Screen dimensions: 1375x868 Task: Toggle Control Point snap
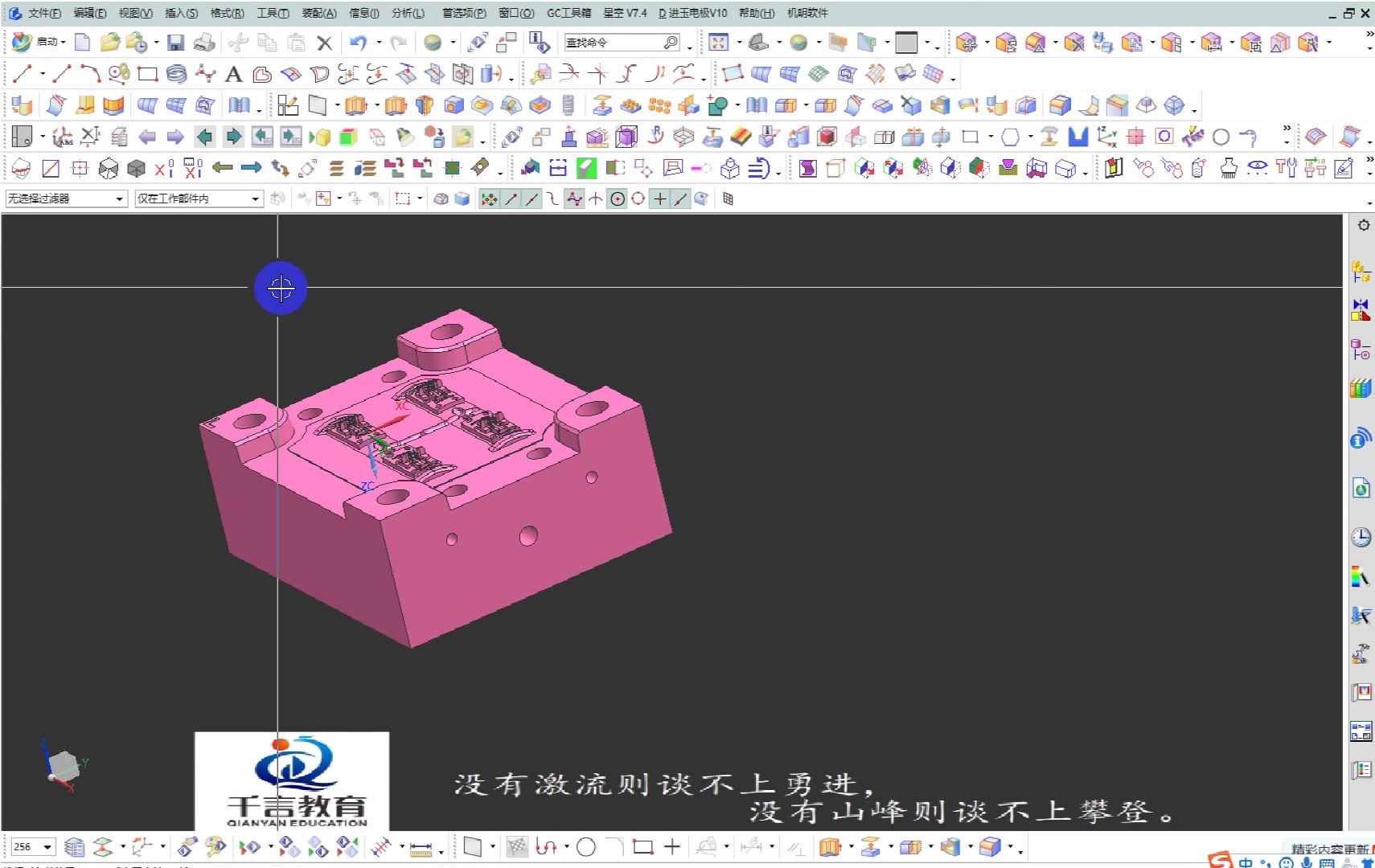point(552,199)
